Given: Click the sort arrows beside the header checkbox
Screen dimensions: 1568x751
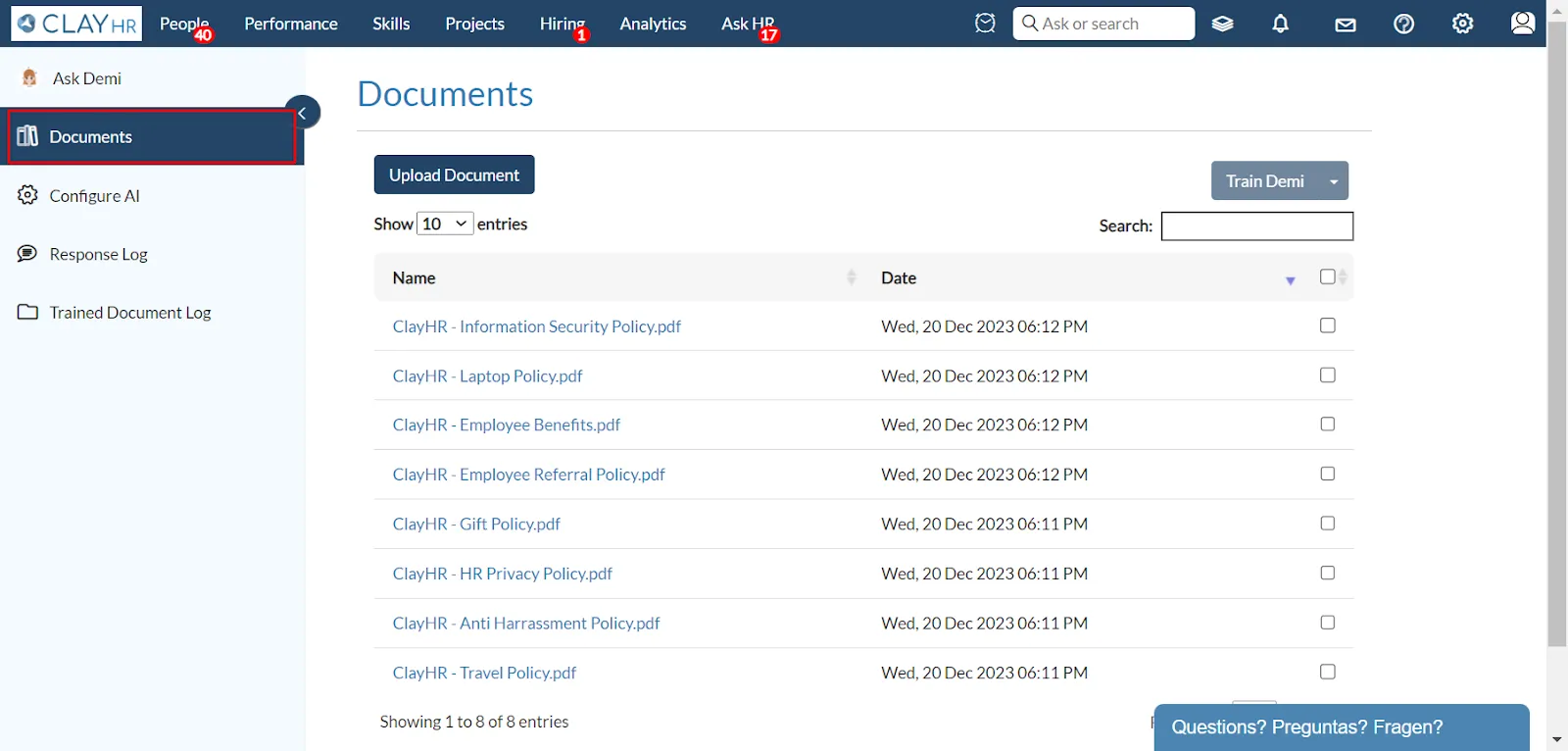Looking at the screenshot, I should click(1344, 277).
